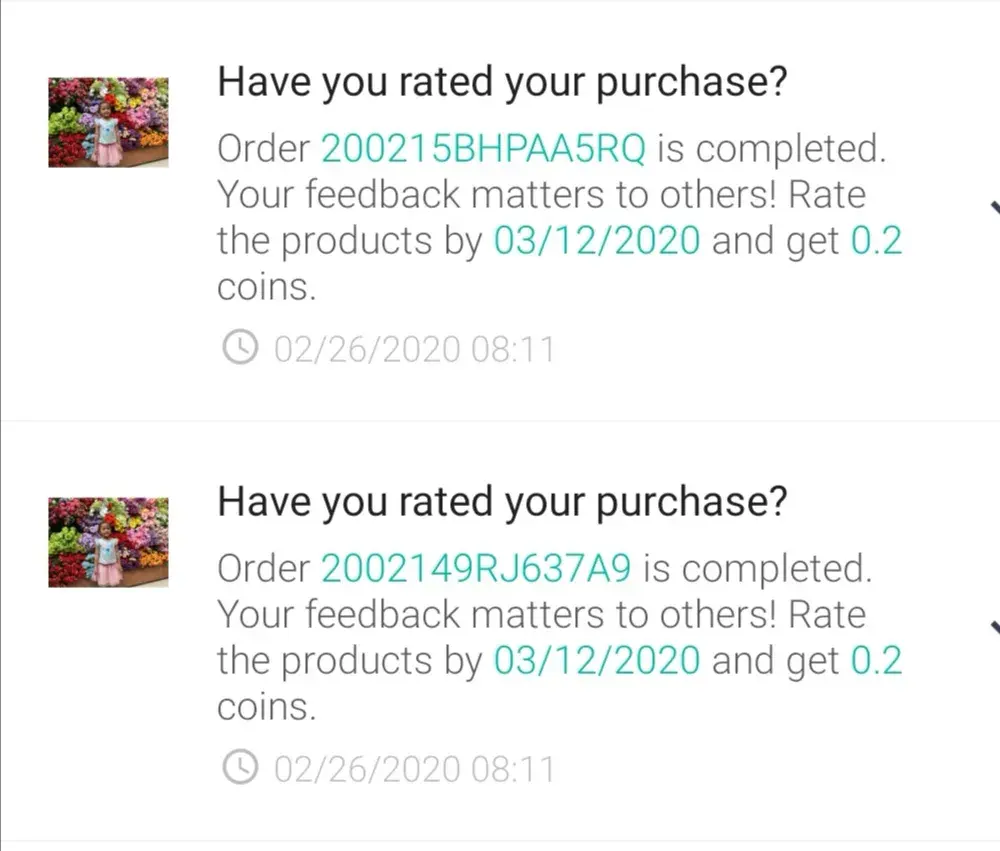The height and width of the screenshot is (851, 1000).
Task: Click clock icon in order 2002149RJ637A9 notification
Action: pos(238,769)
